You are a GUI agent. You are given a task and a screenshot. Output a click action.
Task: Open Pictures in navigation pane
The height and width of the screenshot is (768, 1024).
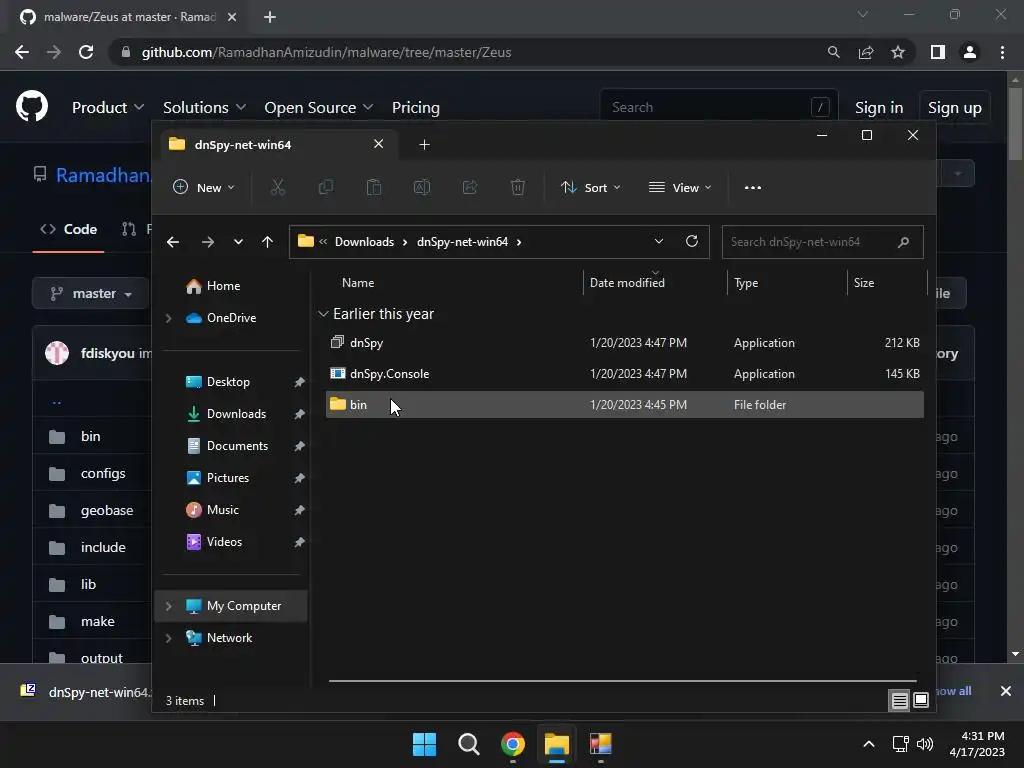(228, 478)
